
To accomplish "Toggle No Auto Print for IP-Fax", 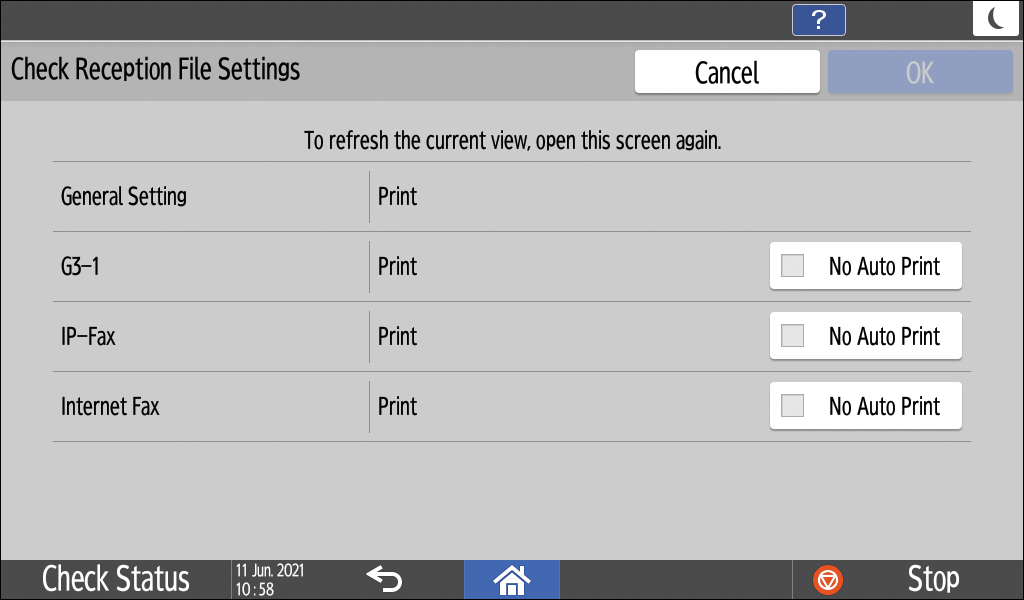I will 865,336.
